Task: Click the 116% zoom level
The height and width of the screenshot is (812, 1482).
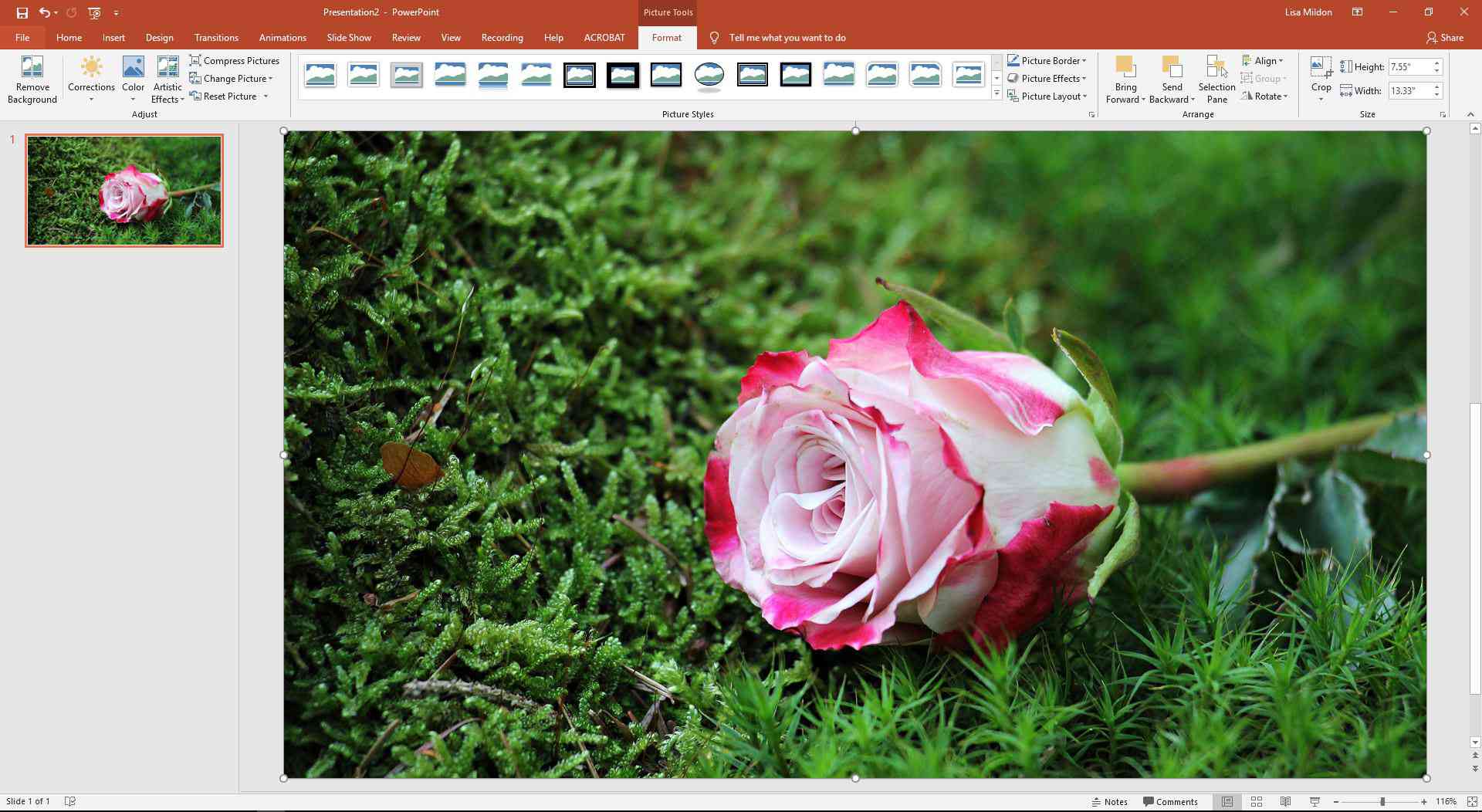Action: click(x=1446, y=801)
